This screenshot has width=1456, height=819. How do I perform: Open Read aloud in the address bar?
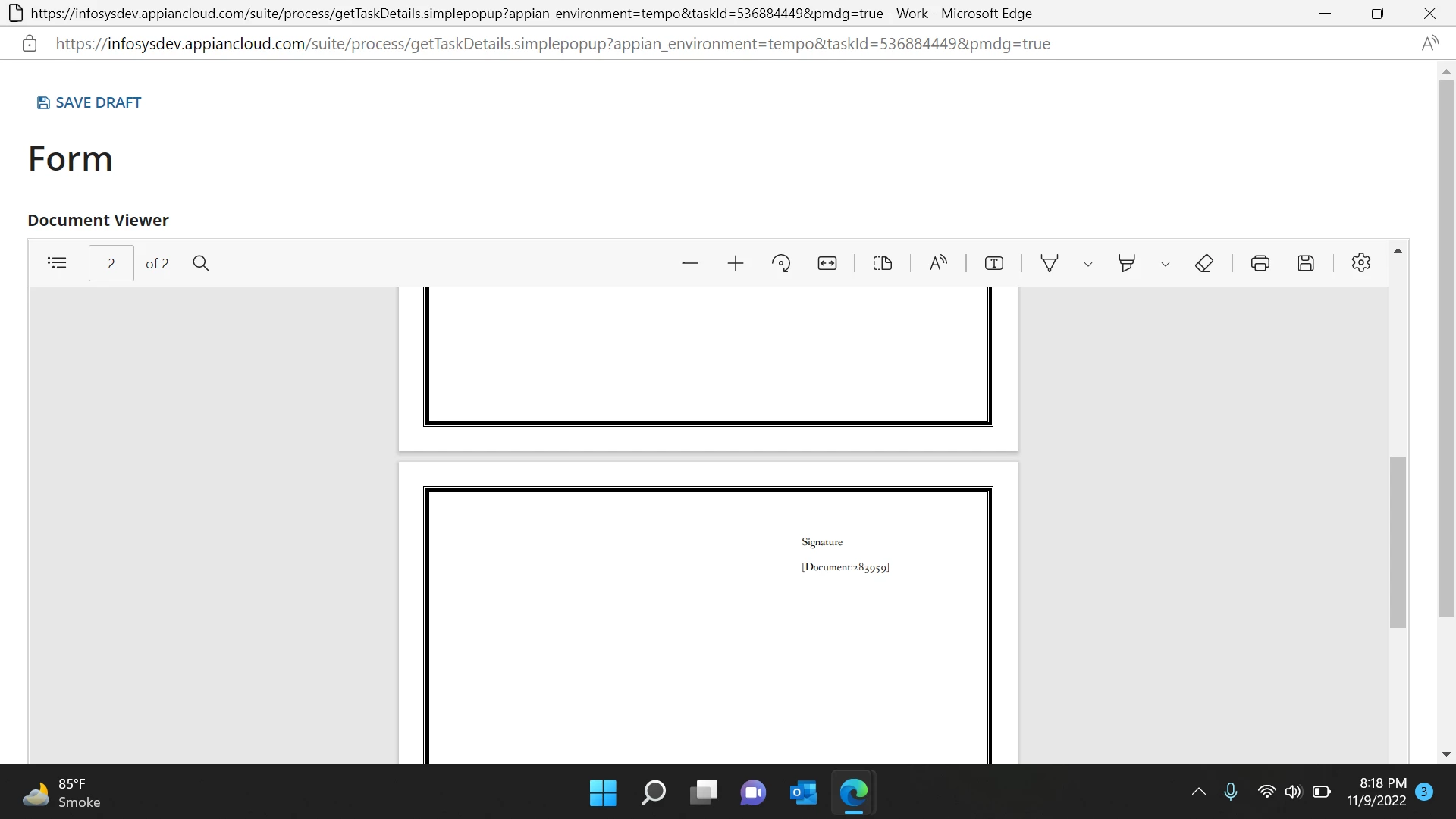(x=1430, y=43)
